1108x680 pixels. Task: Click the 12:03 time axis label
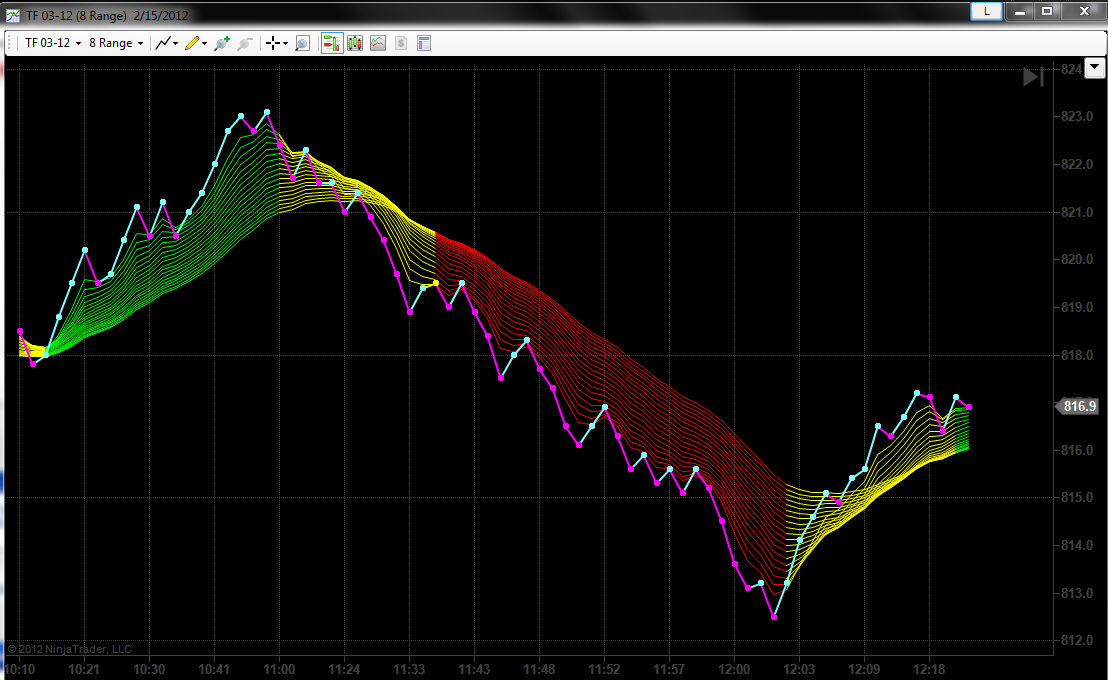(x=799, y=669)
